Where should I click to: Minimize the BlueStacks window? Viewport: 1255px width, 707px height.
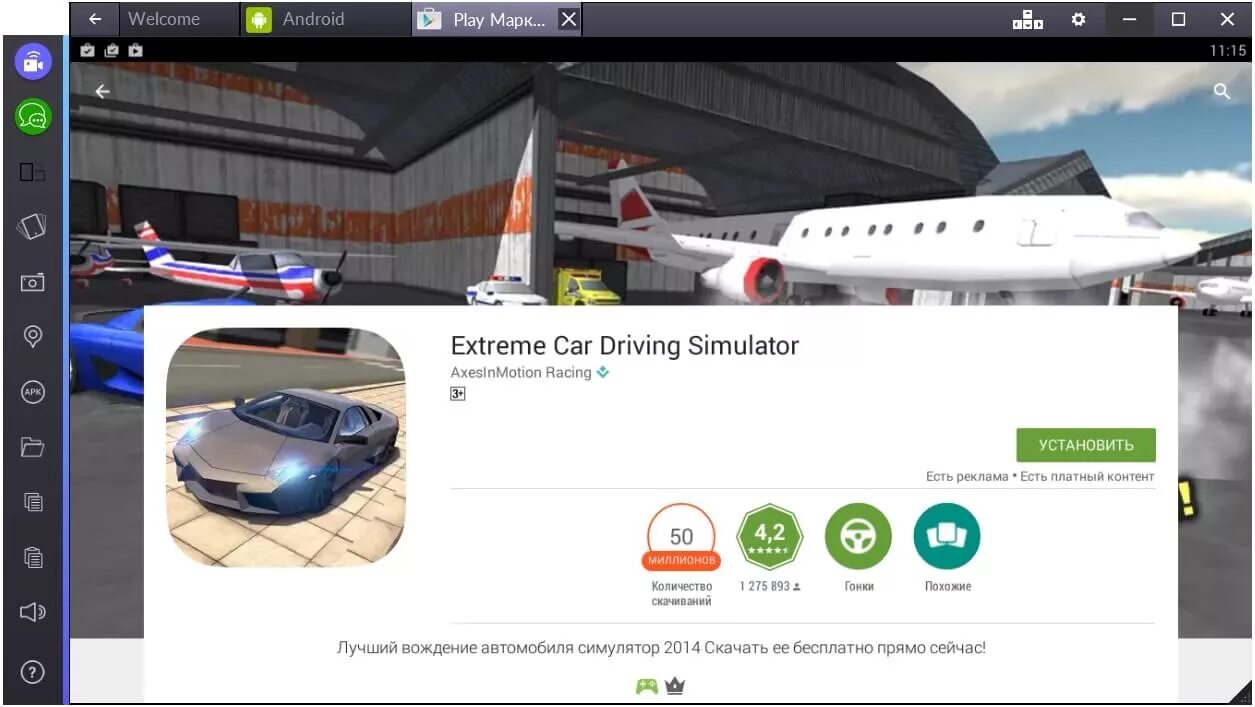(1130, 19)
